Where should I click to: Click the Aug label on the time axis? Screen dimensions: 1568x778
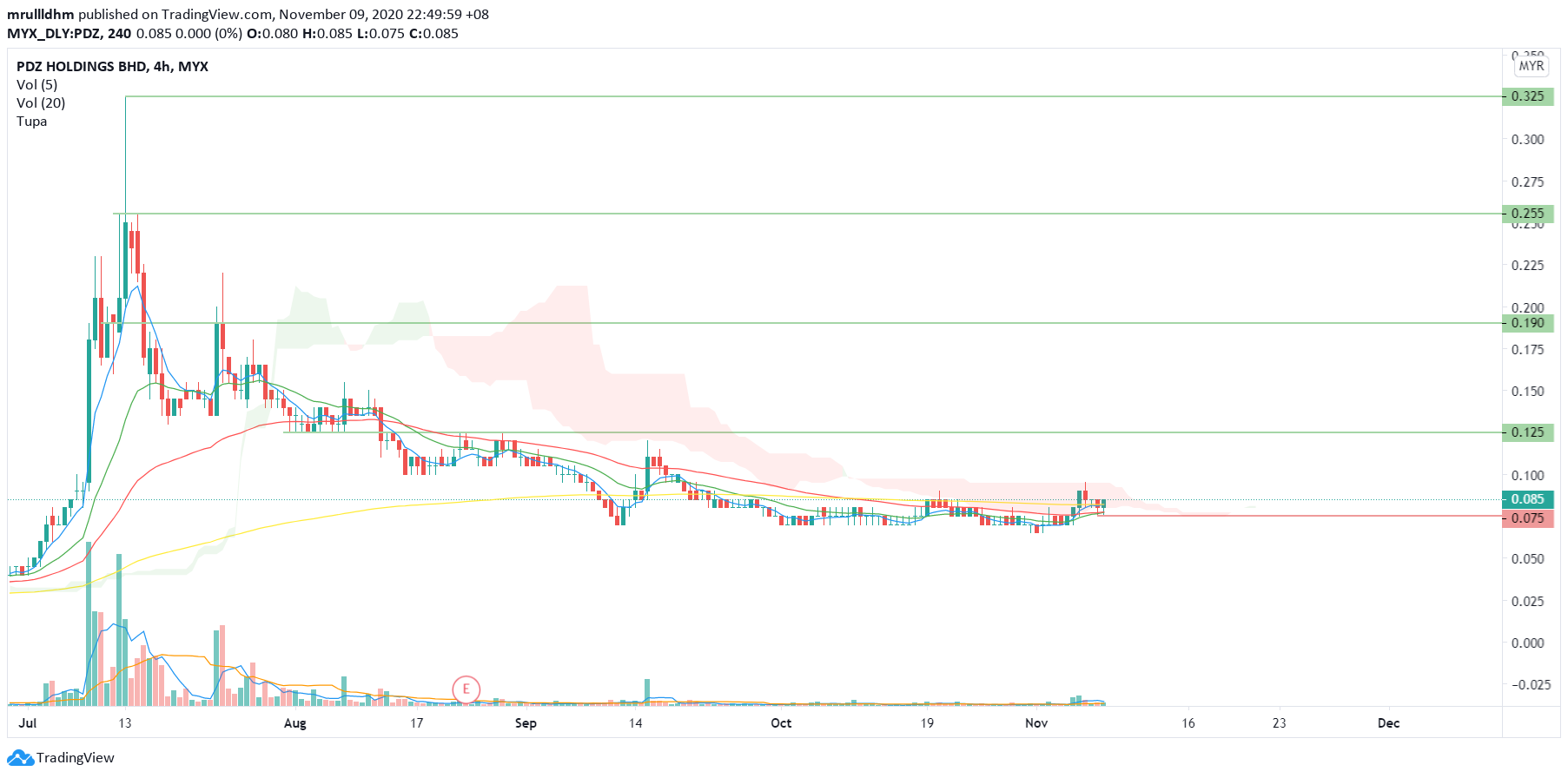coord(295,723)
